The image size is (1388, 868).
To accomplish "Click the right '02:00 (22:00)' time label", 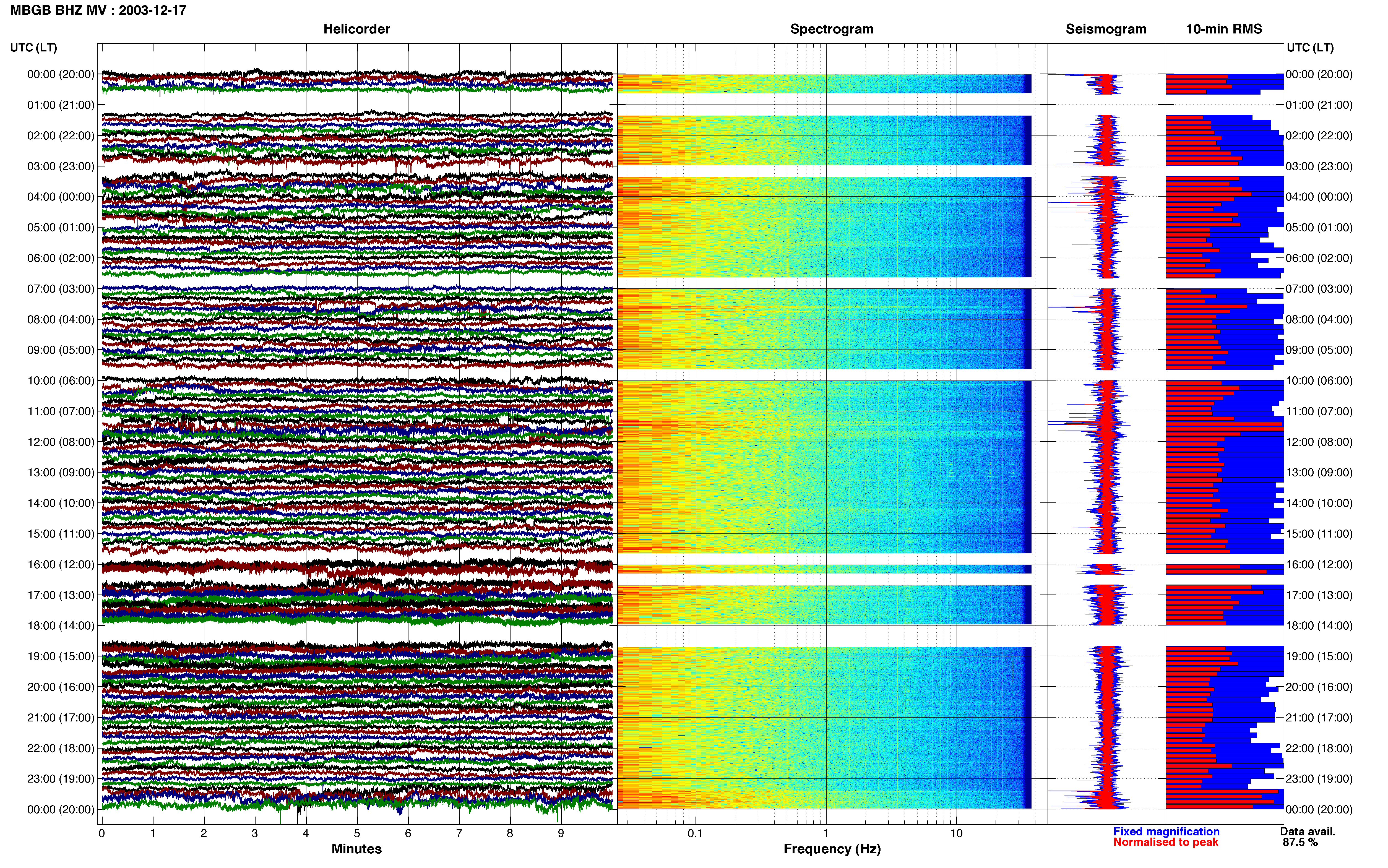I will point(1319,136).
